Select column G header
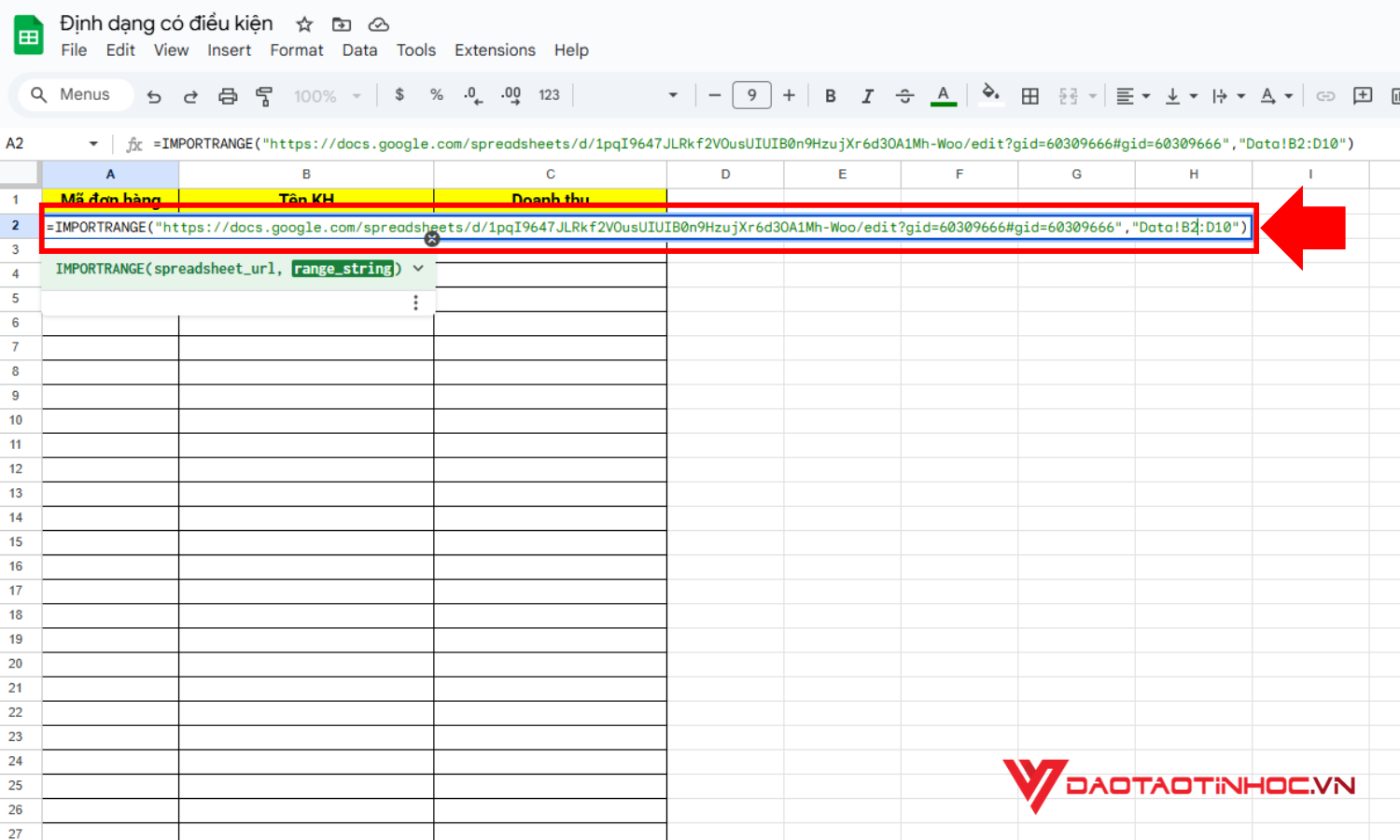The height and width of the screenshot is (840, 1400). coord(1076,175)
